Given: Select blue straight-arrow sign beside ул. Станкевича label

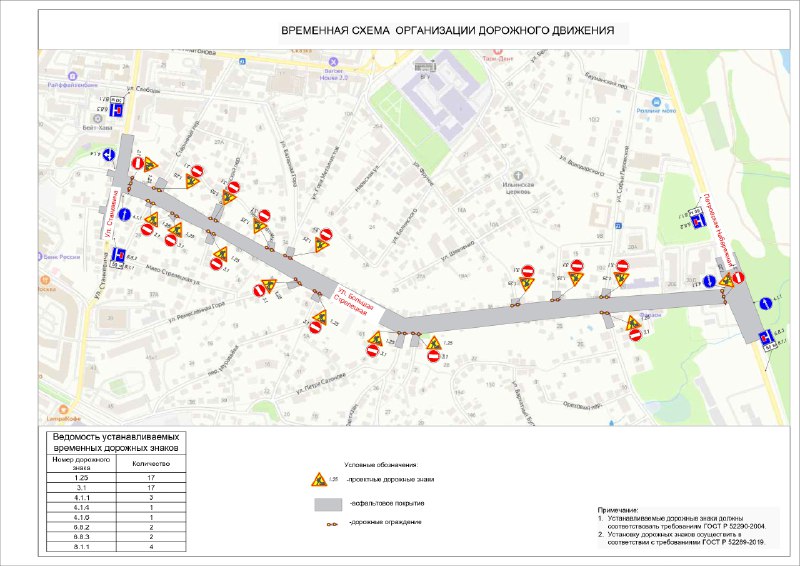Looking at the screenshot, I should (x=124, y=214).
